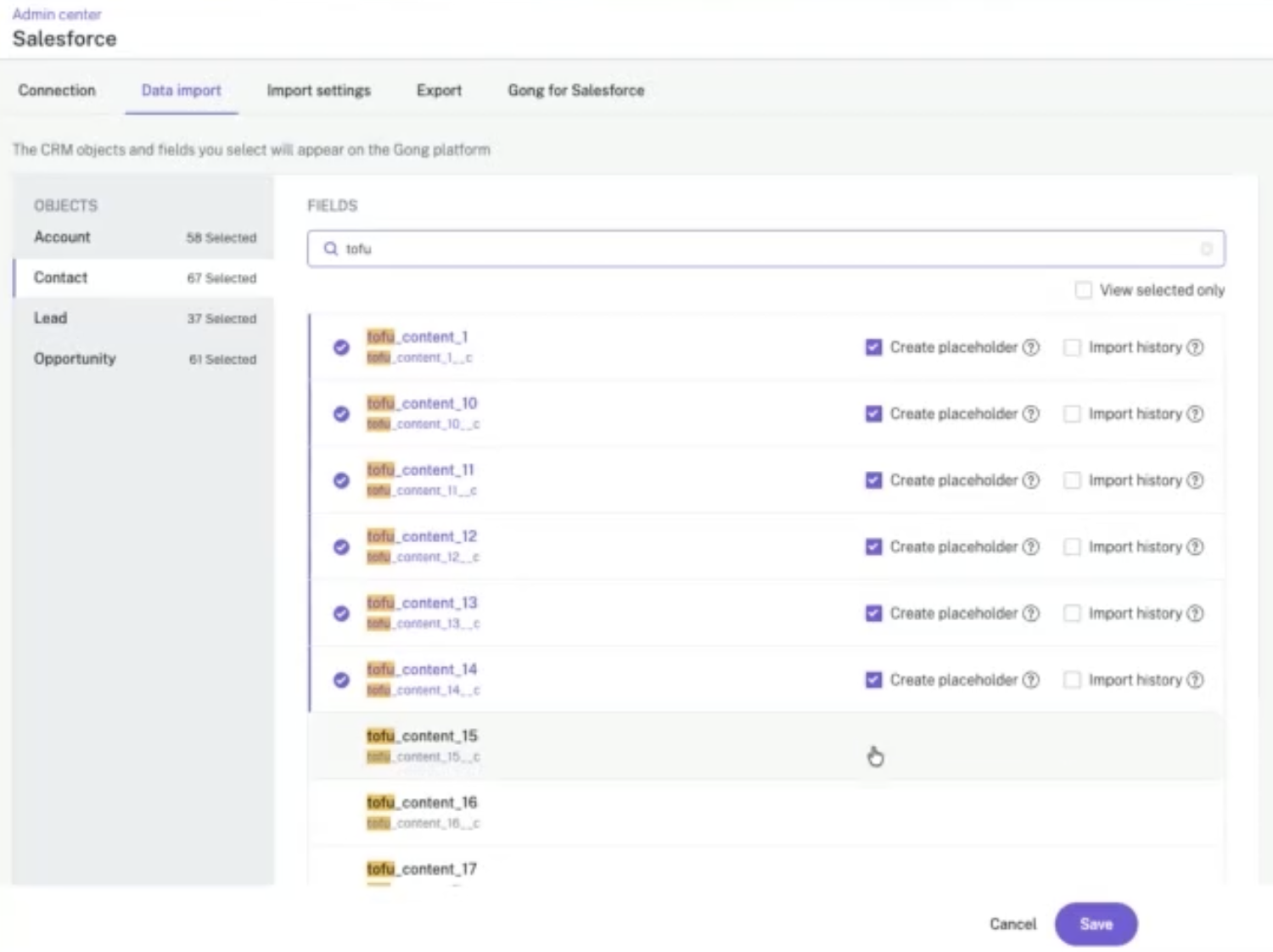
Task: Switch to the Import settings tab
Action: point(318,91)
